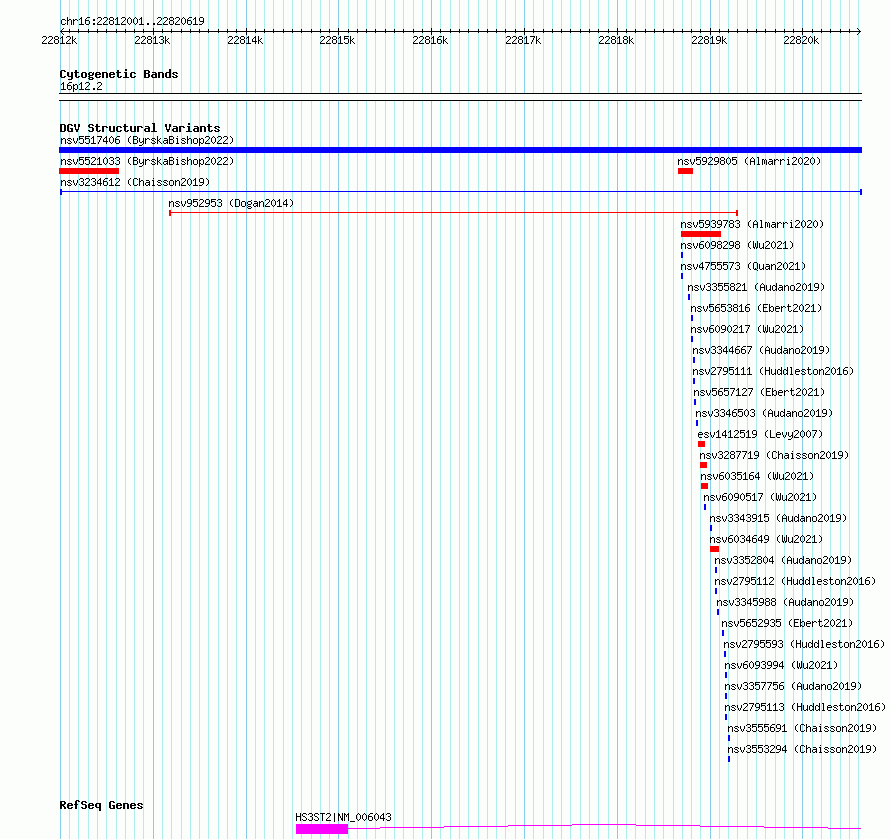The width and height of the screenshot is (890, 839).
Task: Click the magenta HS3ST2 exon block
Action: click(x=322, y=829)
